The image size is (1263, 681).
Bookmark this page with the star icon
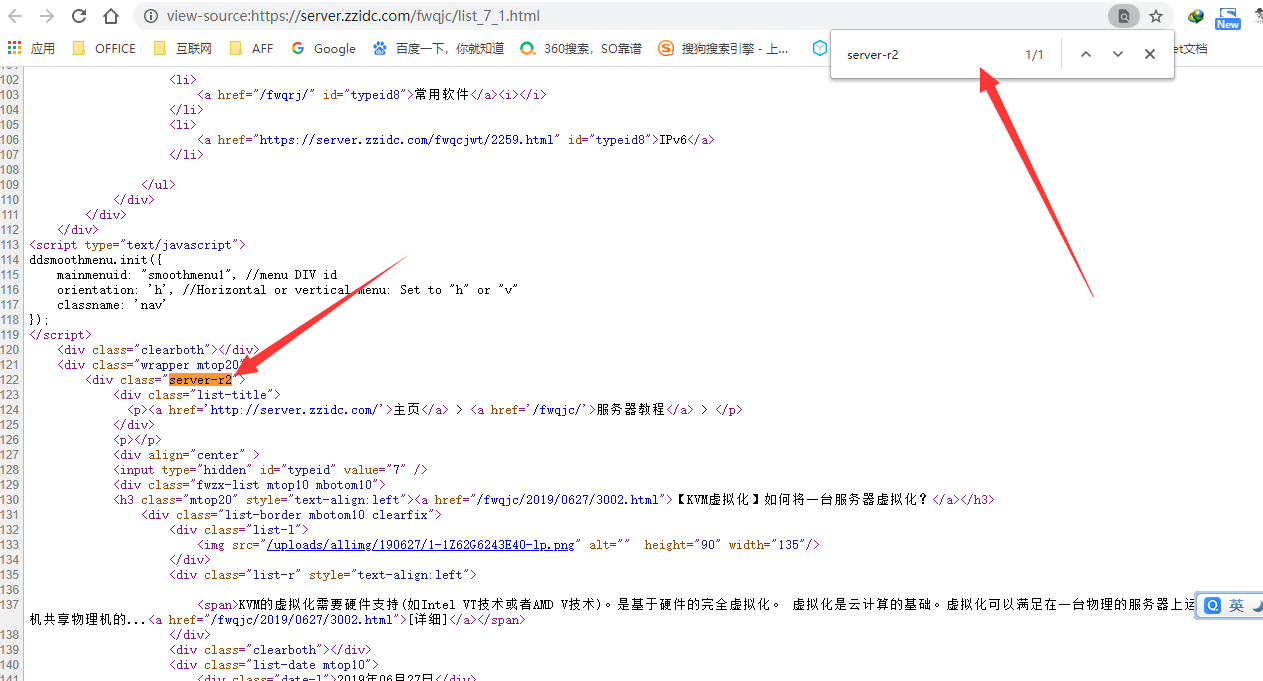pos(1156,16)
